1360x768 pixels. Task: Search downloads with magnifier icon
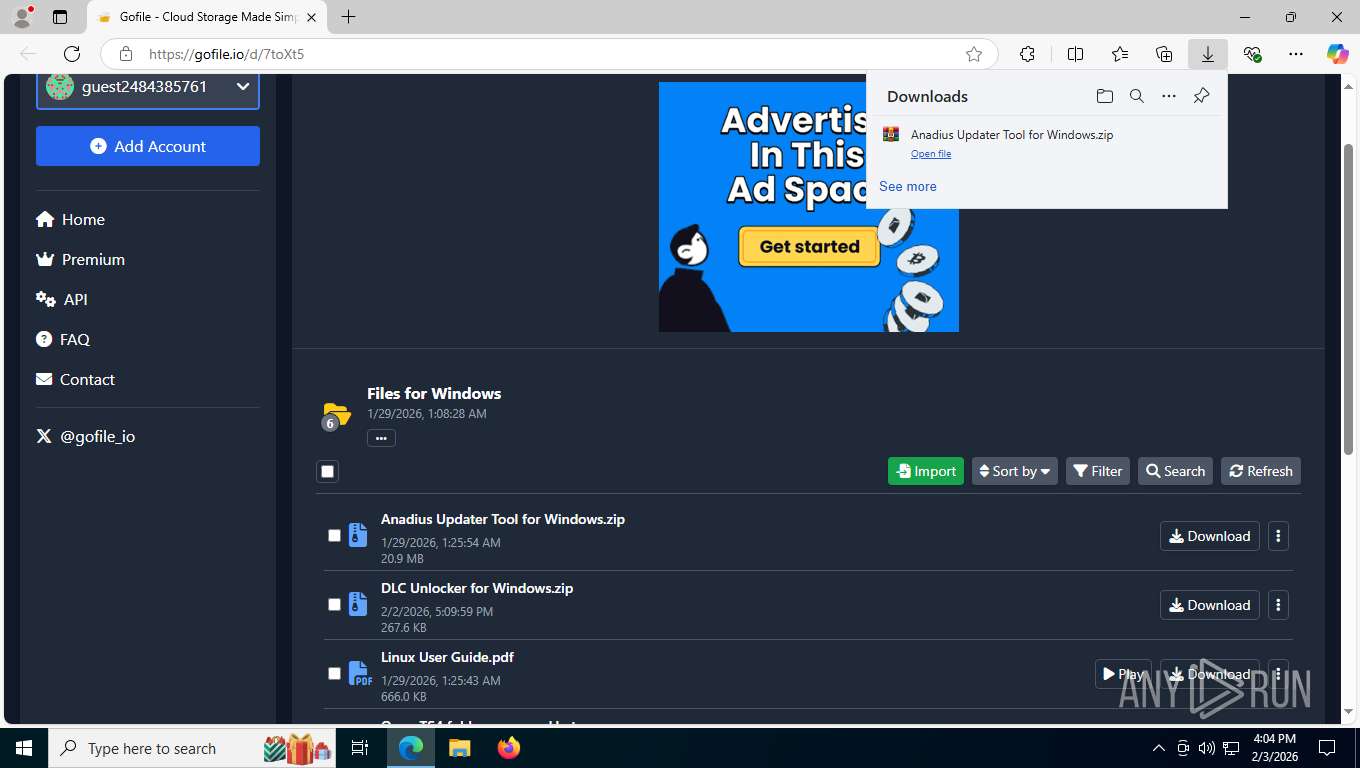click(1137, 96)
